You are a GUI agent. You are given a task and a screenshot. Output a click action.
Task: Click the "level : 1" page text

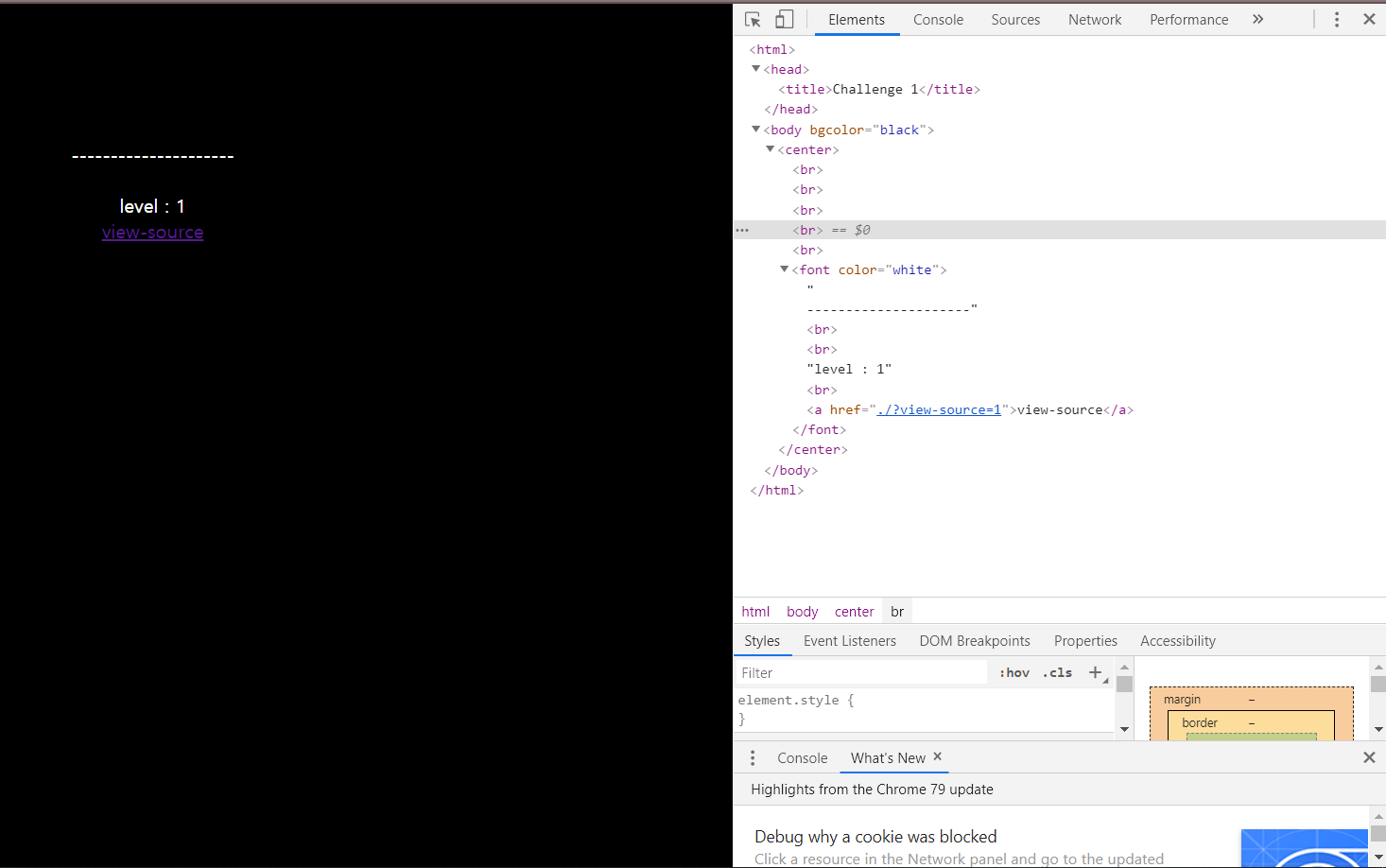coord(152,206)
